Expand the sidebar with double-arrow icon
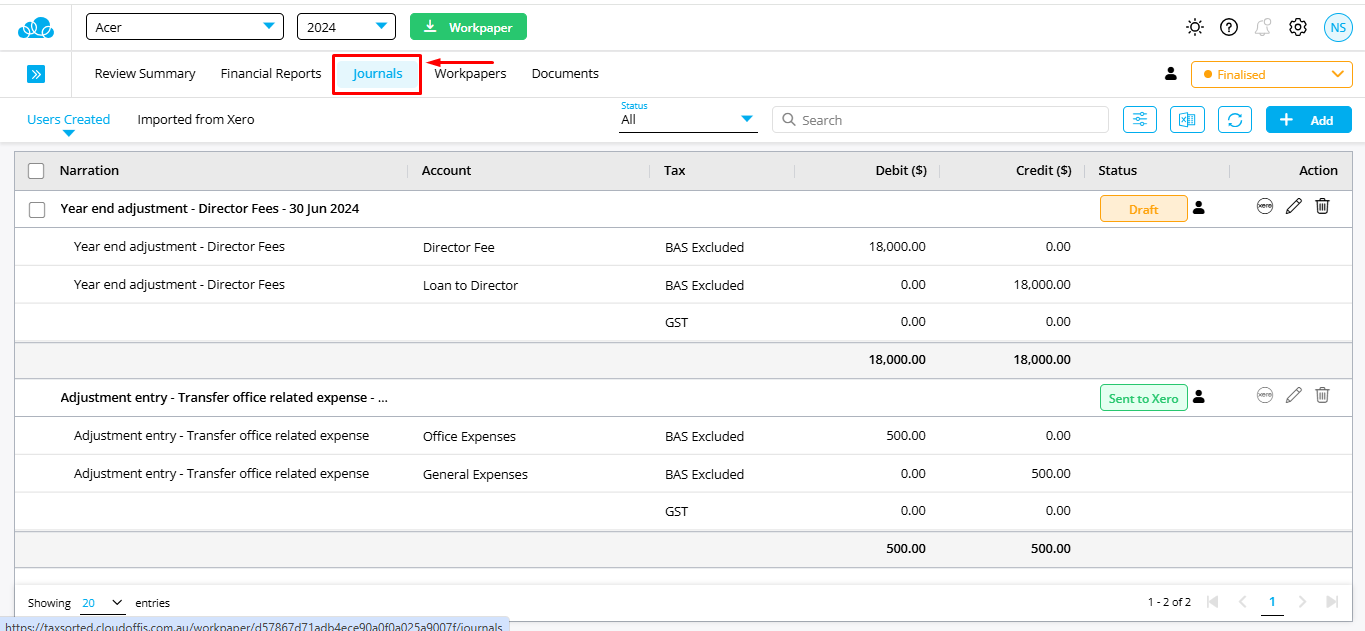Screen dimensions: 1365x631 [x=36, y=74]
